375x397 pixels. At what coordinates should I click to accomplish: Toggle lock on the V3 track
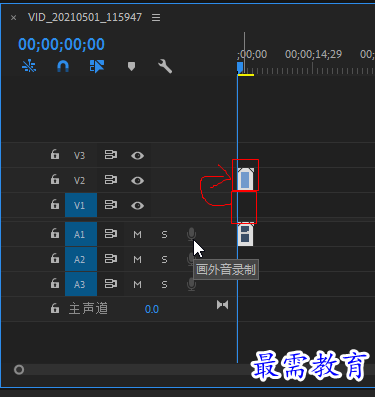pos(55,155)
